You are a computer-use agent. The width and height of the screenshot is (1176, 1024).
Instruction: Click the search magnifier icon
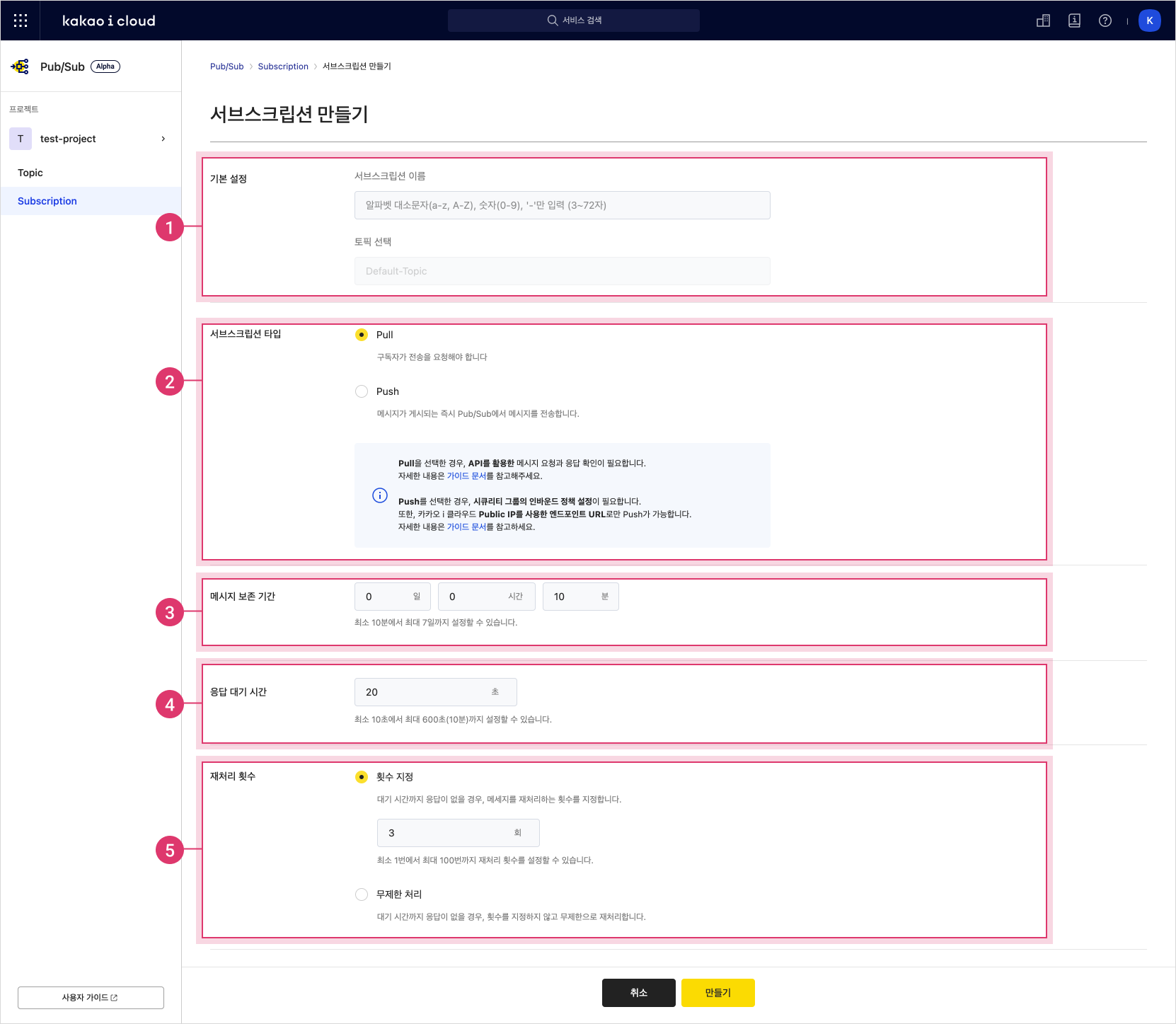point(553,21)
